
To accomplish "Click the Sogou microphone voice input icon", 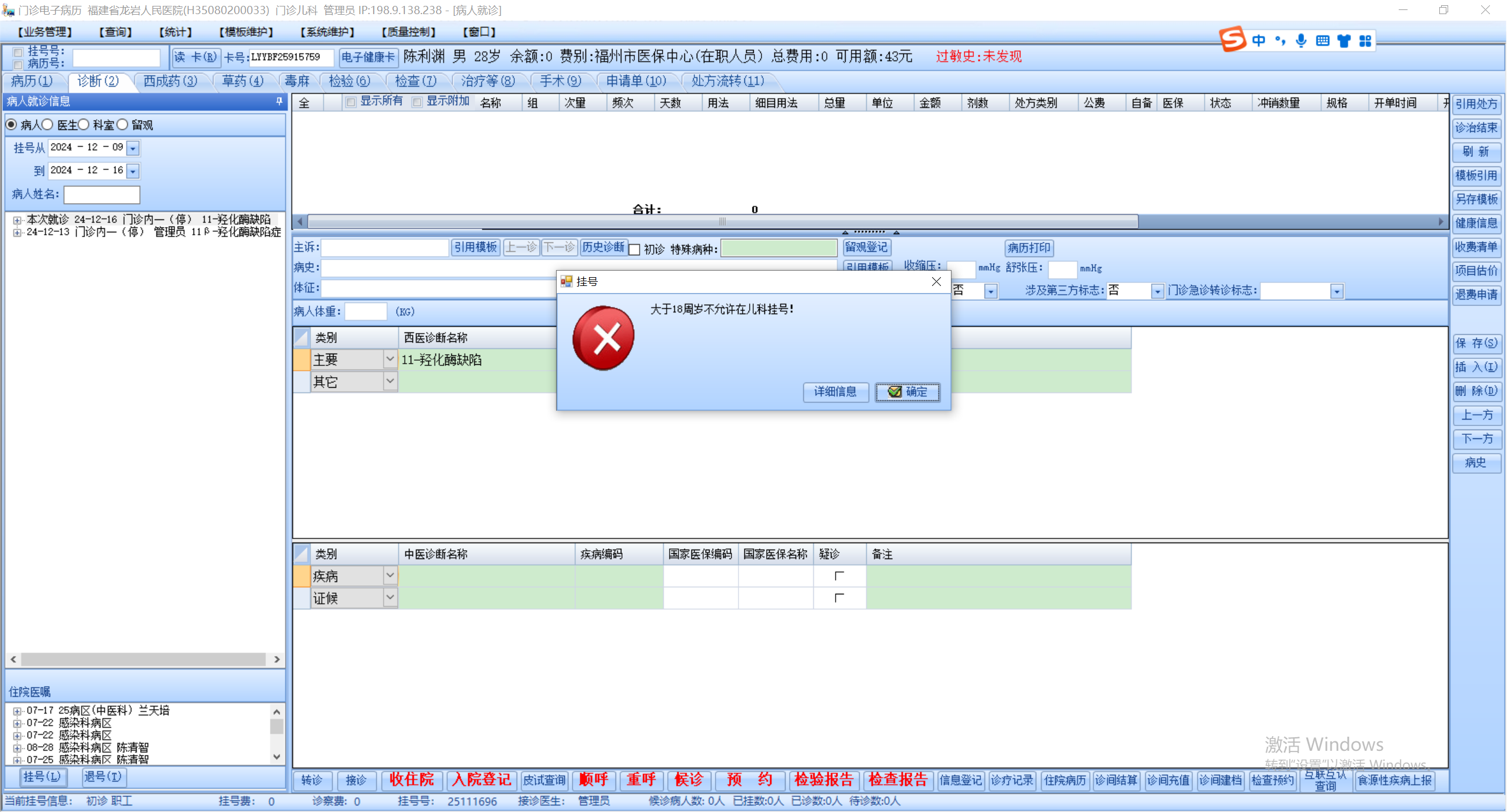I will click(1301, 41).
